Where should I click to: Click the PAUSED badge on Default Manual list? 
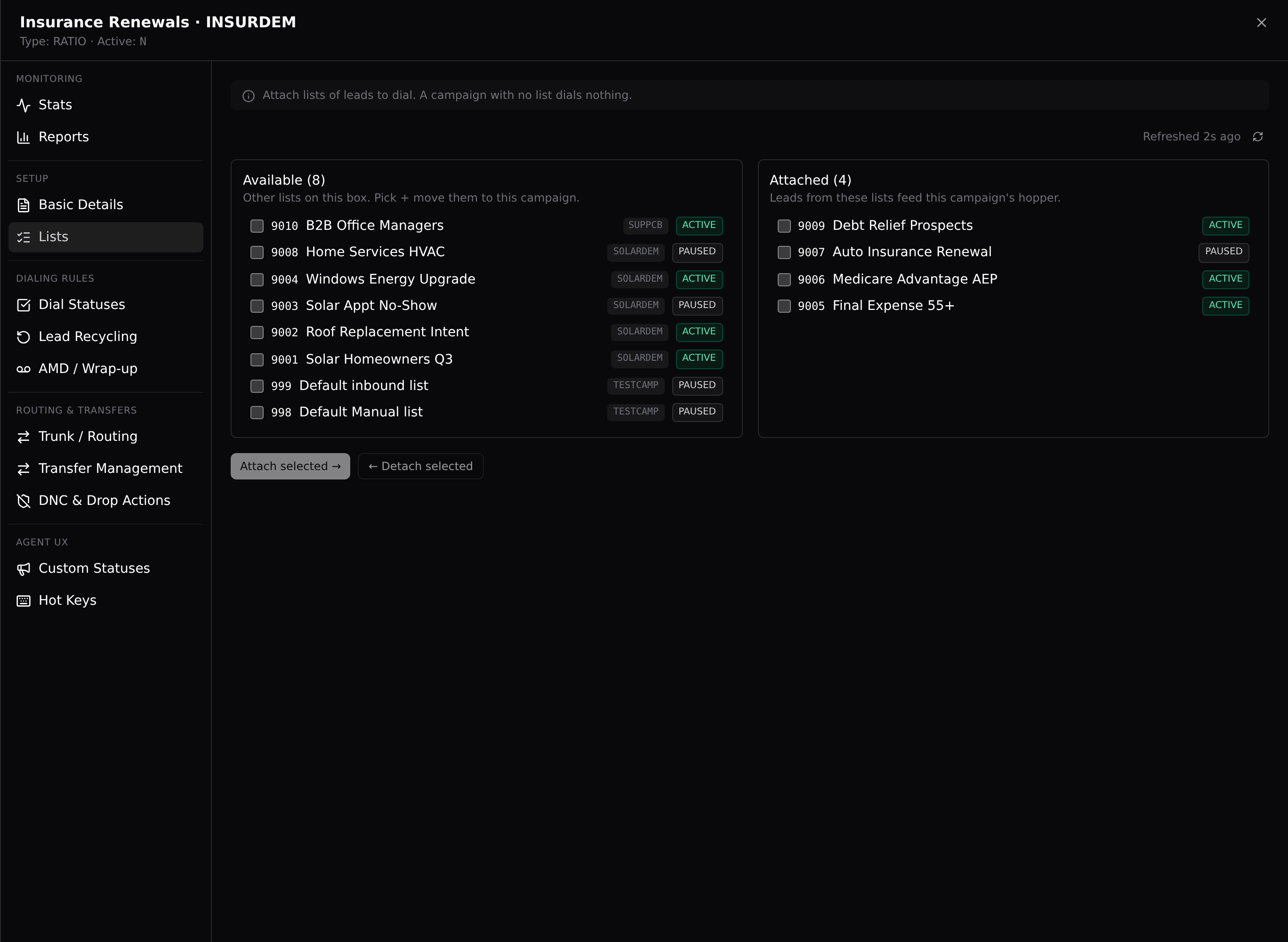[x=697, y=412]
